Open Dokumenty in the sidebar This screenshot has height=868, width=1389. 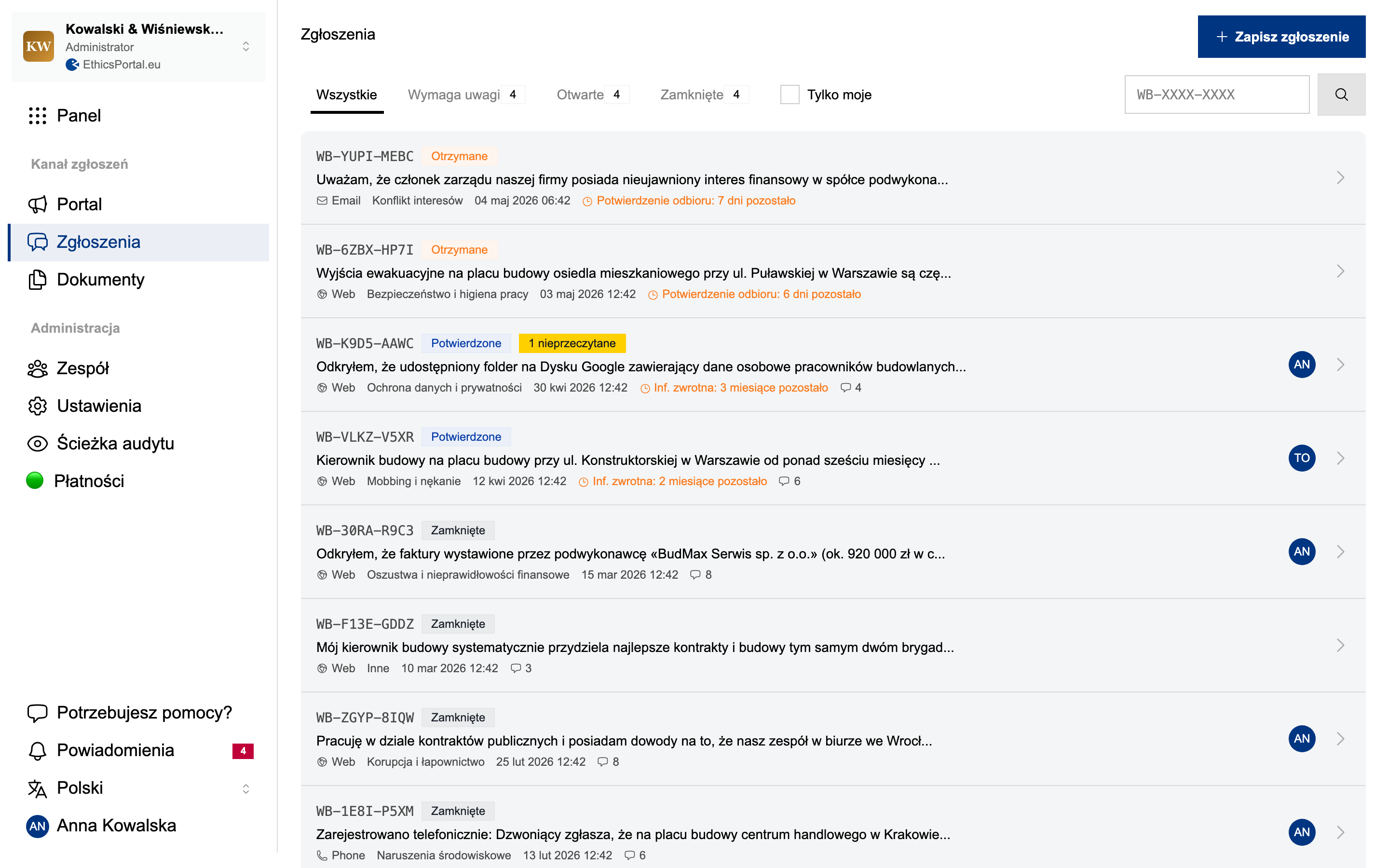[138, 280]
